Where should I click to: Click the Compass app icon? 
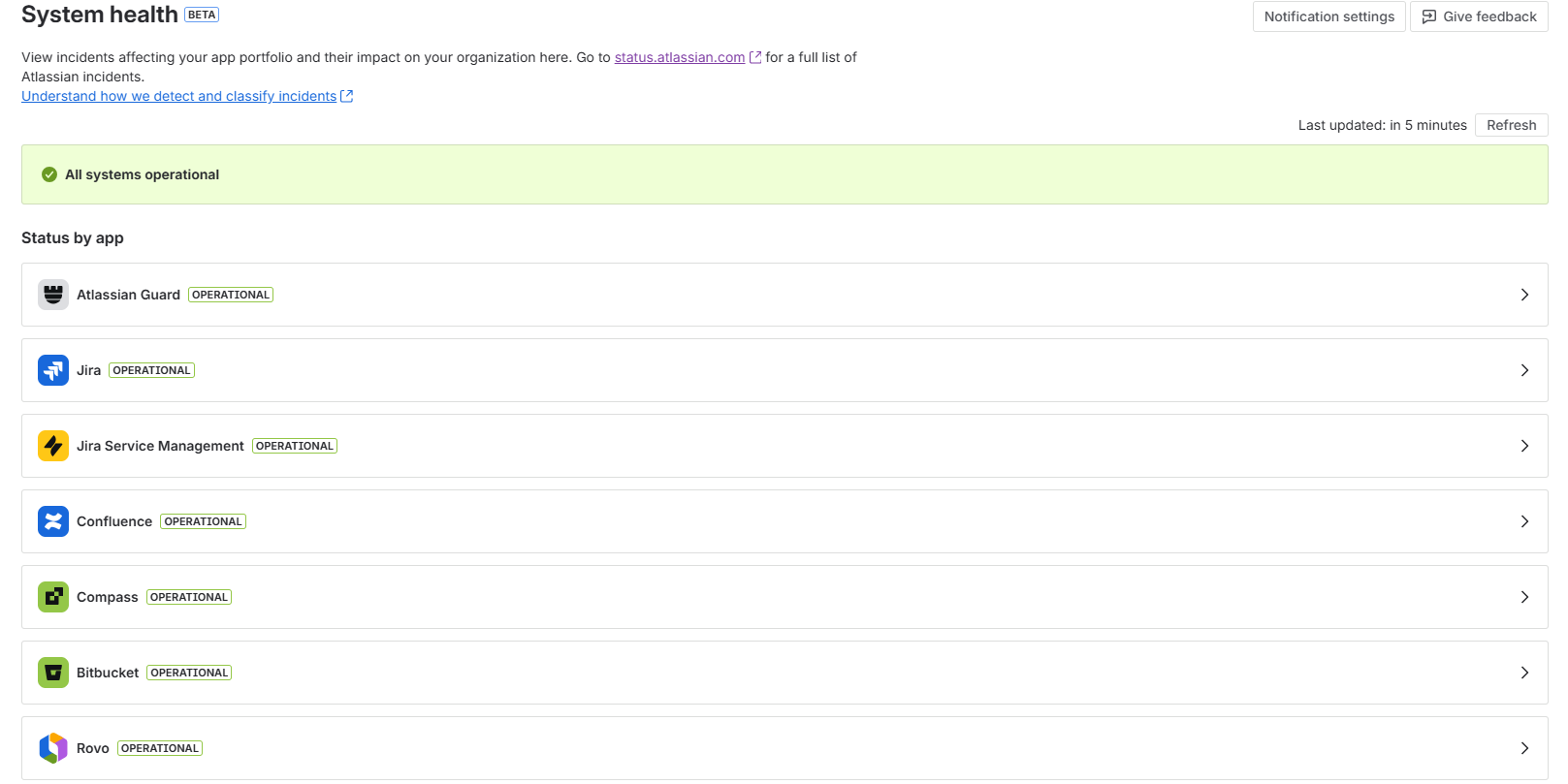53,597
